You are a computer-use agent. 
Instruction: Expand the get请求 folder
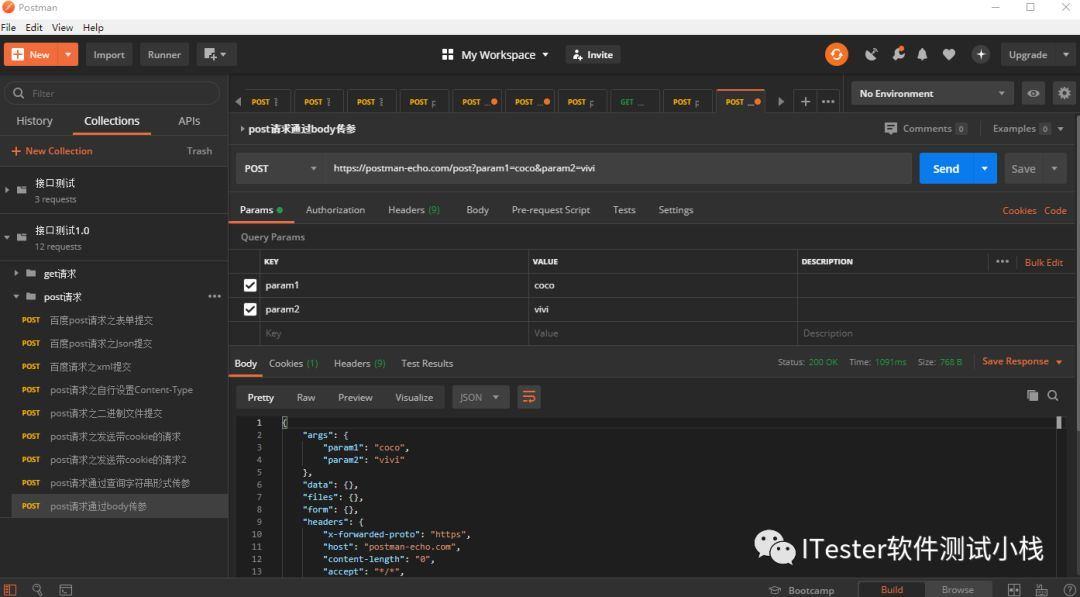pos(17,273)
